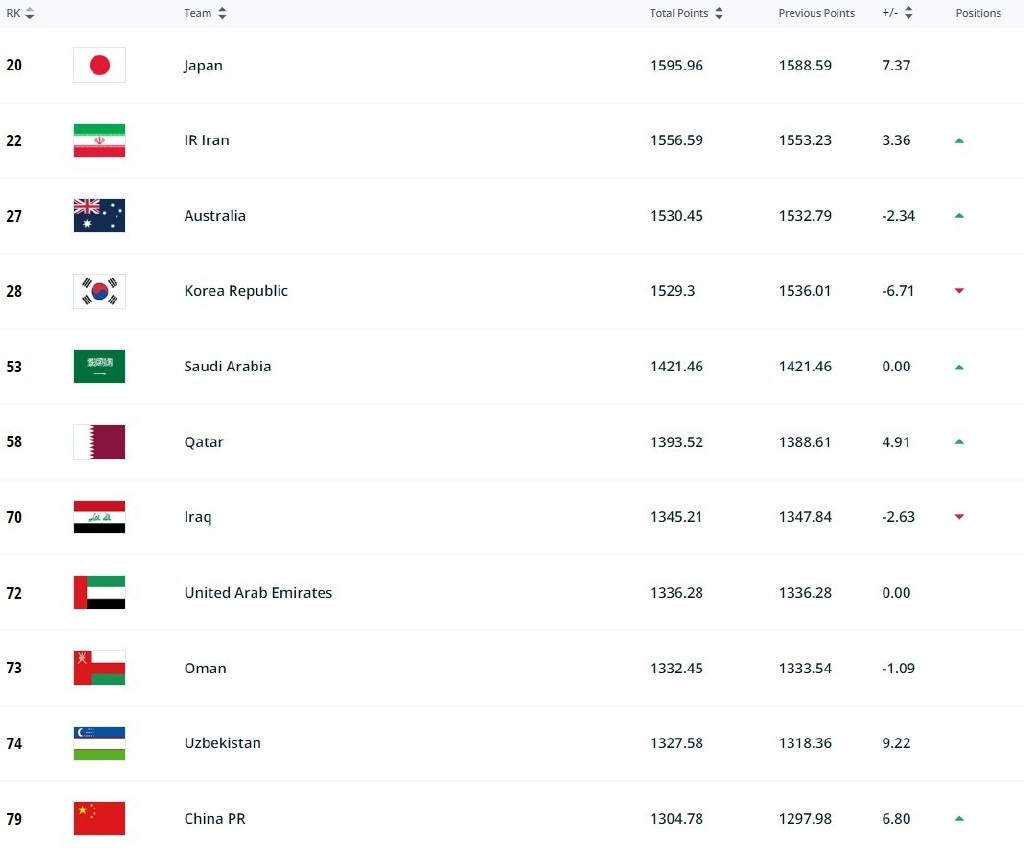Click the red down arrow next to Korea Republic
The width and height of the screenshot is (1024, 855).
click(x=959, y=291)
